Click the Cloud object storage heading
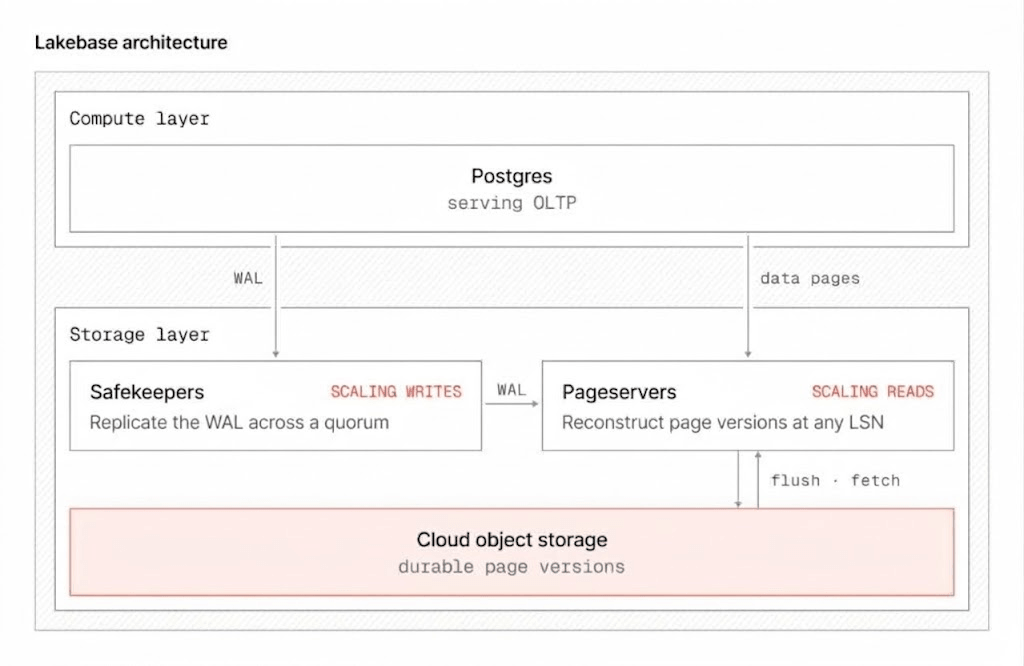Image resolution: width=1024 pixels, height=666 pixels. pyautogui.click(x=511, y=540)
